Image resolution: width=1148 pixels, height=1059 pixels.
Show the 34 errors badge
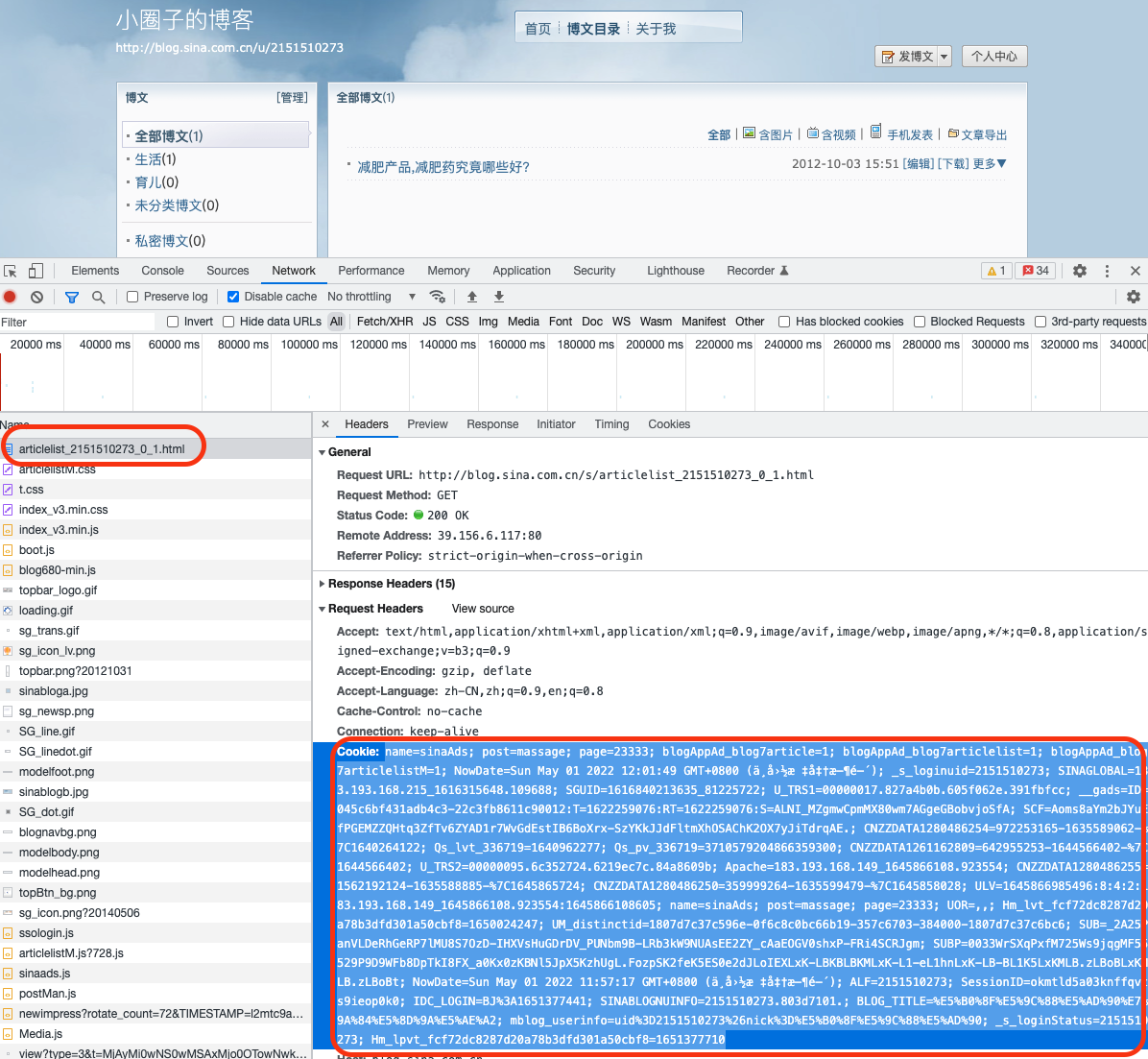1036,271
